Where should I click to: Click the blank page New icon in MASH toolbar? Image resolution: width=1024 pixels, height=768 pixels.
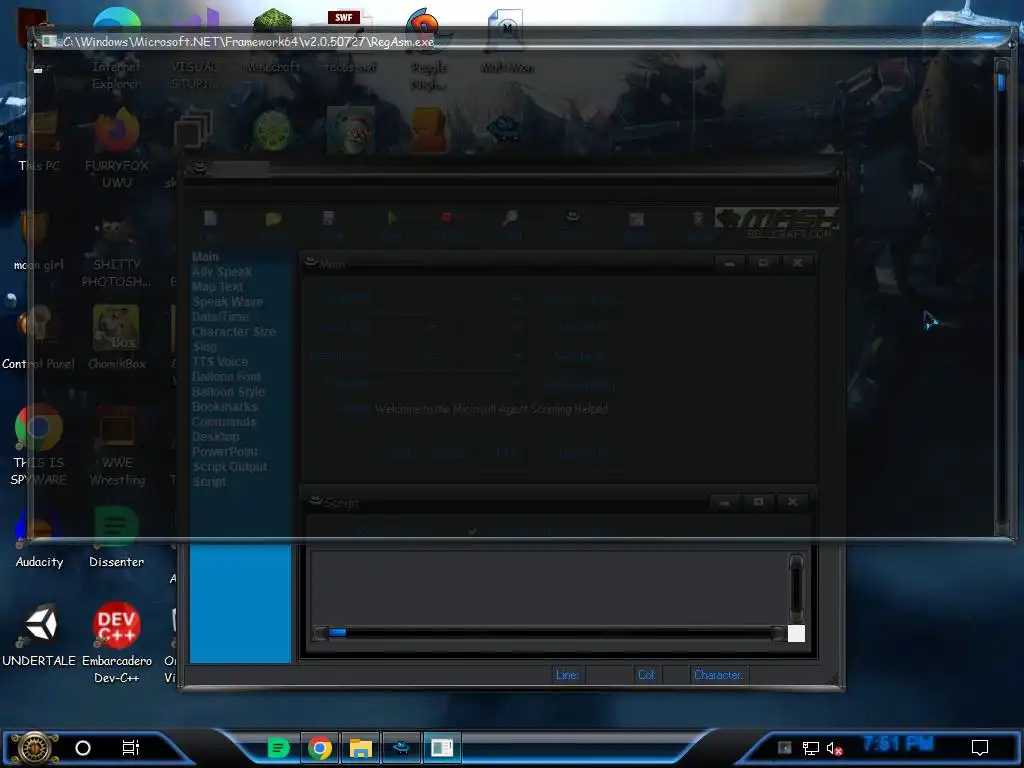pos(210,218)
